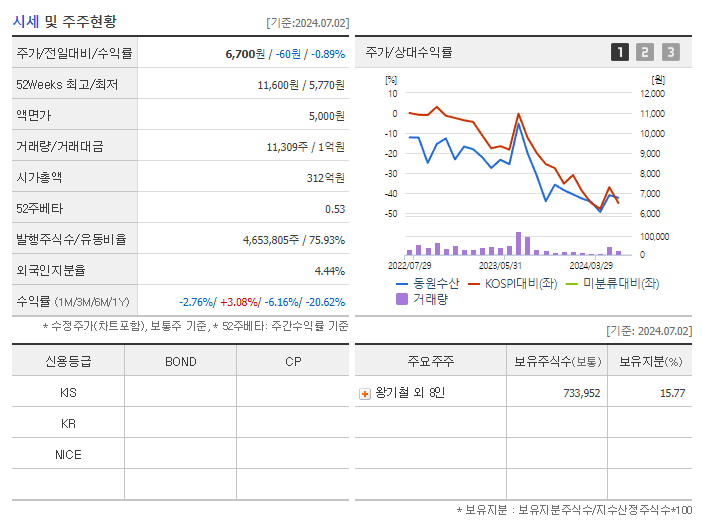Click the 신용등급 column header
702x525 pixels.
pos(68,361)
